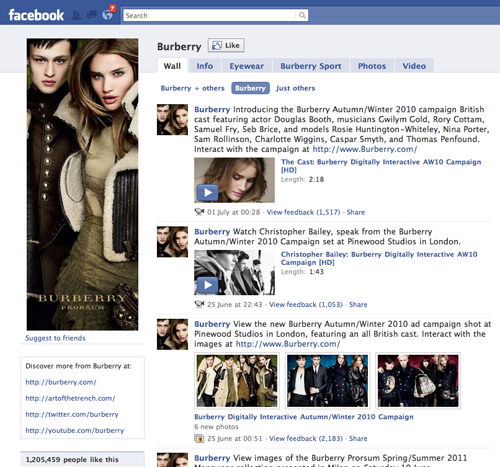Image resolution: width=500 pixels, height=467 pixels.
Task: Open http://www.Burberry.com/ in third post
Action: tap(288, 344)
